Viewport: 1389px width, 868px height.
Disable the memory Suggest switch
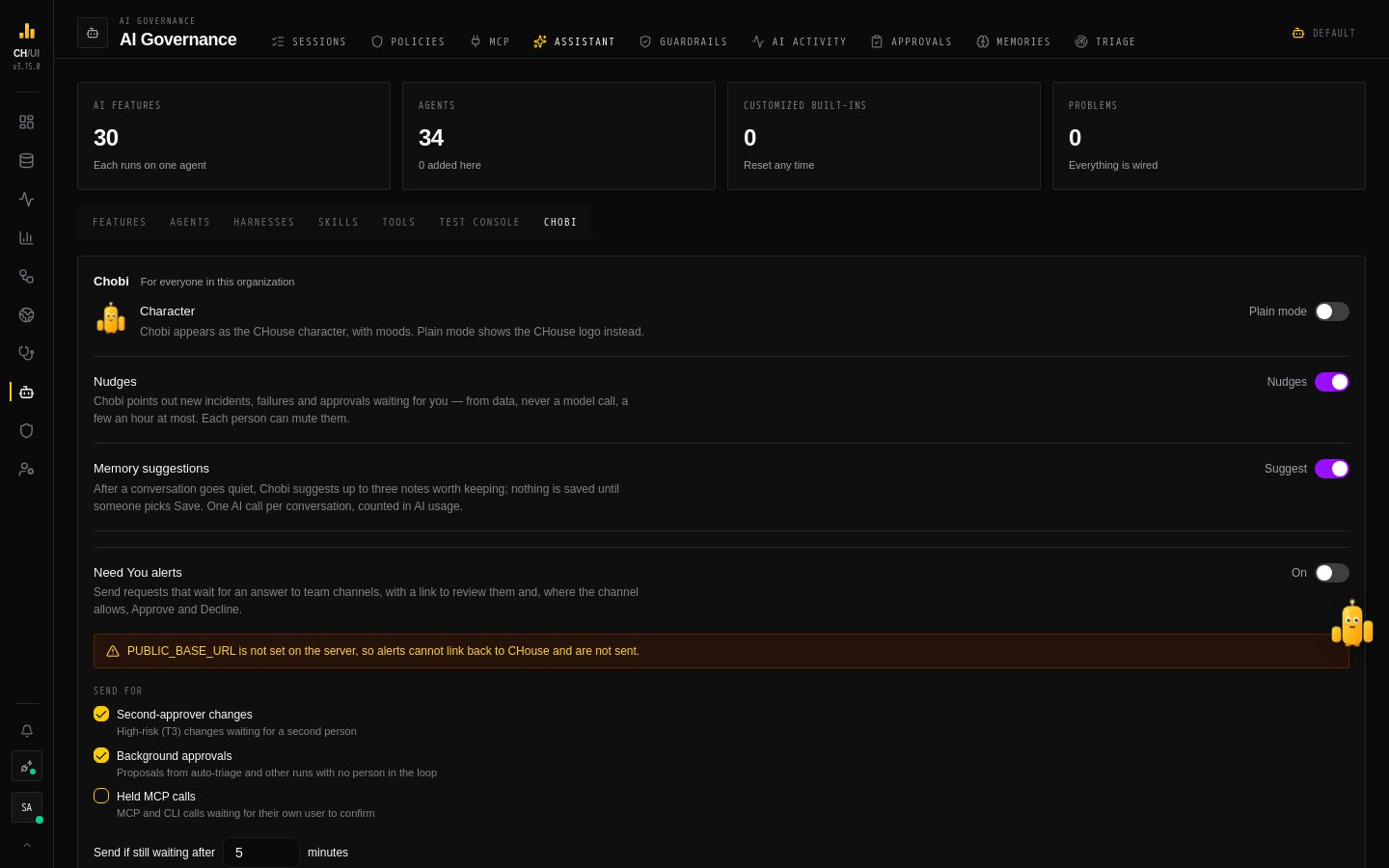pos(1332,469)
